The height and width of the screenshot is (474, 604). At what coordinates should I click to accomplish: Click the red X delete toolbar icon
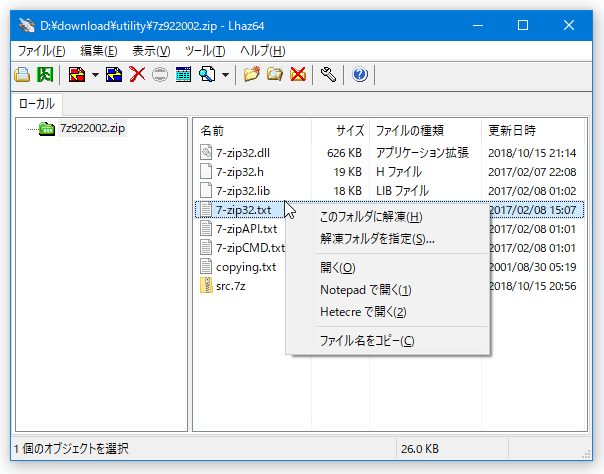pos(137,74)
